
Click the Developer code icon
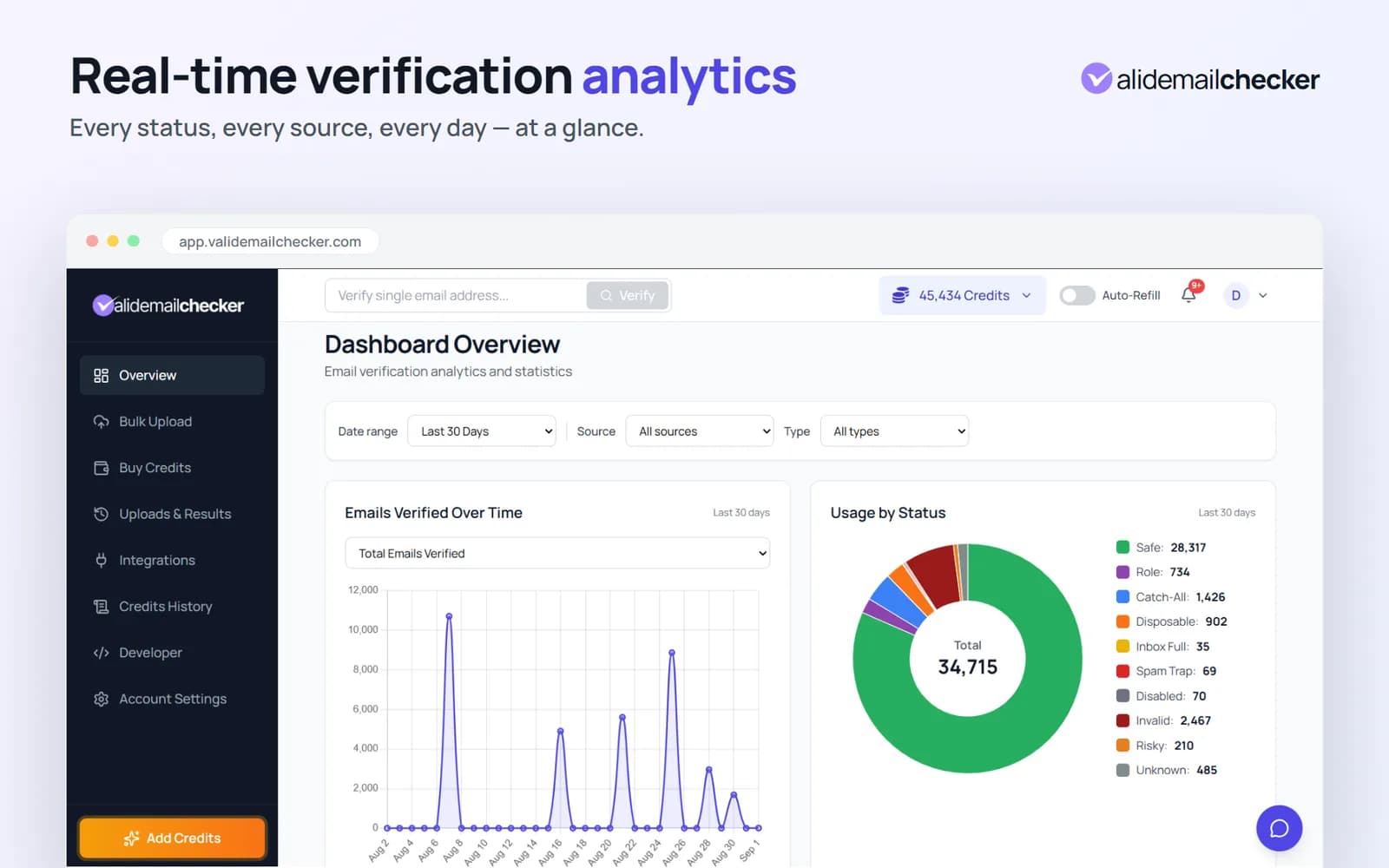click(101, 653)
